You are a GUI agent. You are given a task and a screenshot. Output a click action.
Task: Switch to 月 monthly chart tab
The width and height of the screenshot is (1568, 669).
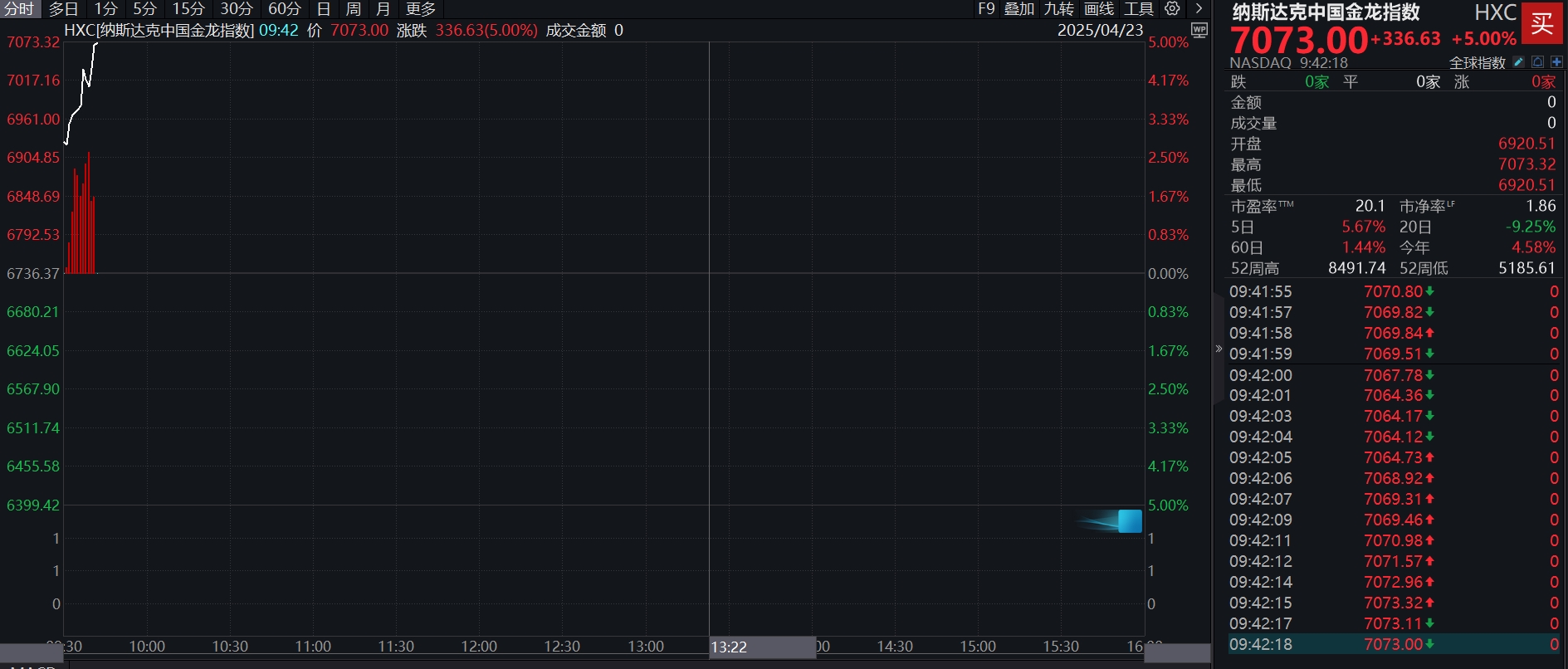(383, 9)
